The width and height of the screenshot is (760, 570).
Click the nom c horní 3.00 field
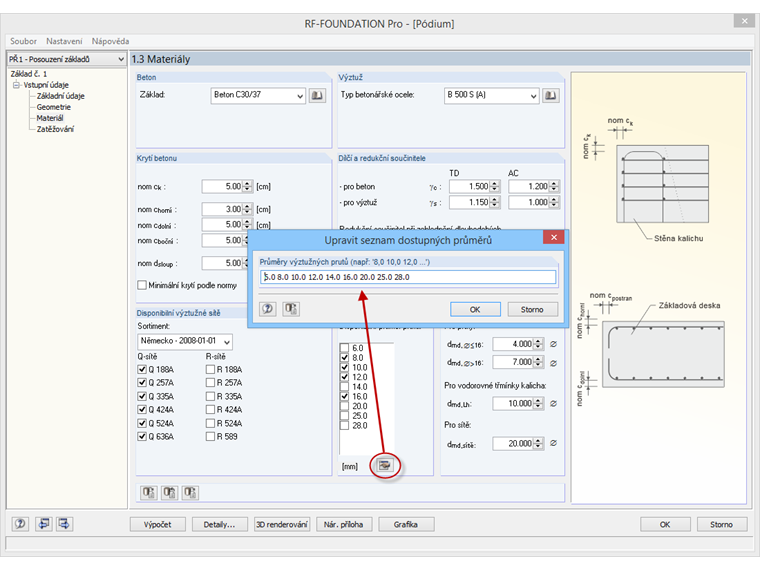(222, 209)
